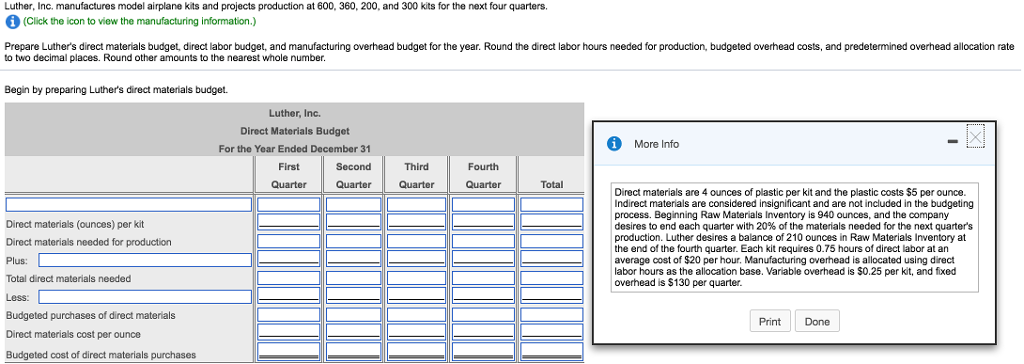The height and width of the screenshot is (364, 1024).
Task: Click Direct materials per kit Fourth Quarter cell
Action: [483, 222]
